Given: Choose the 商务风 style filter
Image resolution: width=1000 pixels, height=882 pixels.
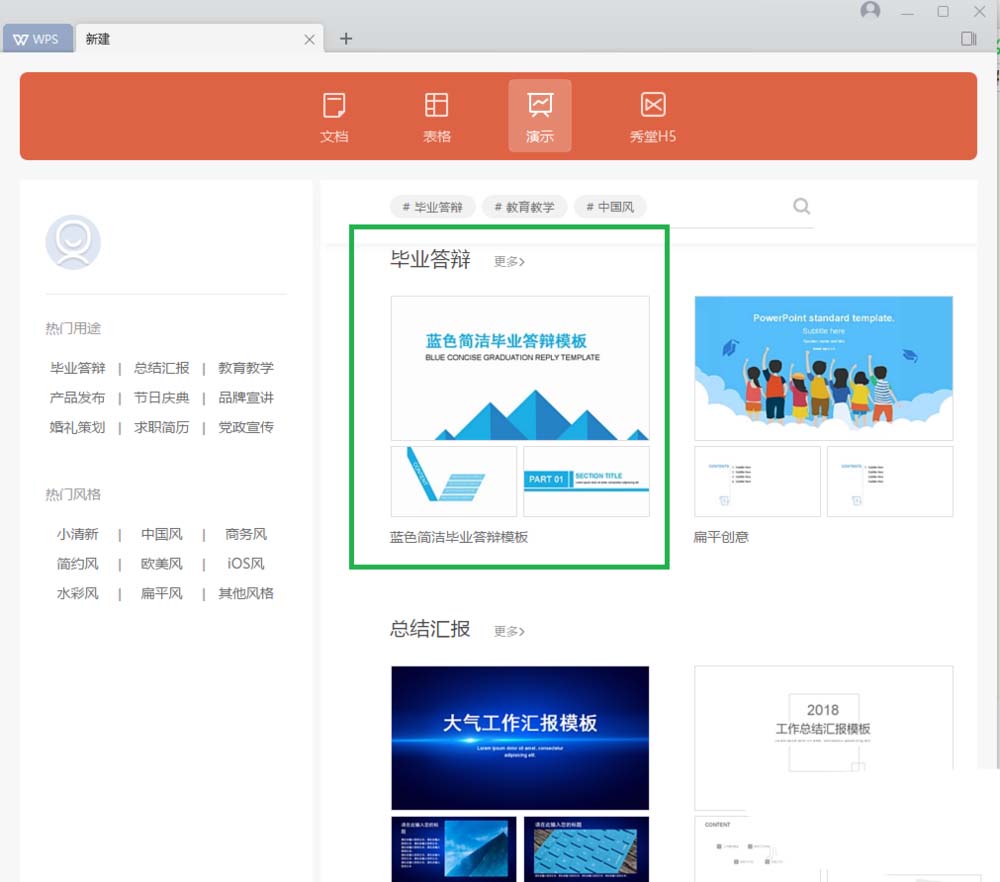Looking at the screenshot, I should 246,533.
